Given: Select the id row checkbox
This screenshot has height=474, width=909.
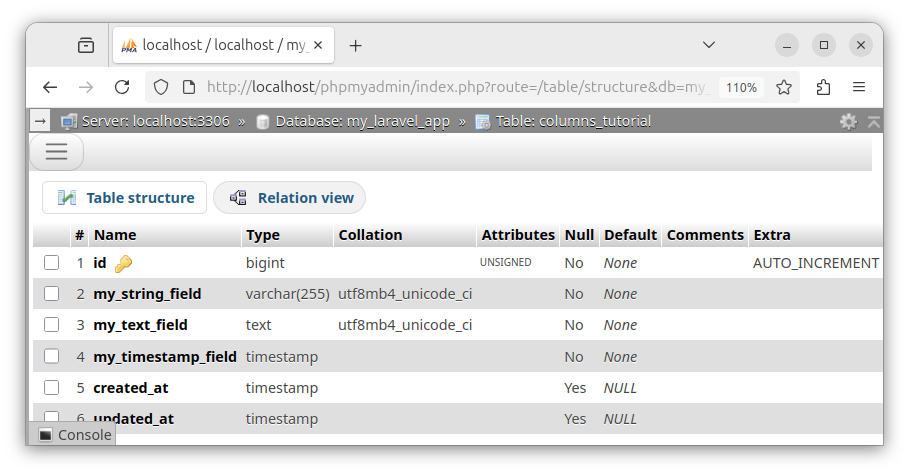Looking at the screenshot, I should tap(52, 263).
